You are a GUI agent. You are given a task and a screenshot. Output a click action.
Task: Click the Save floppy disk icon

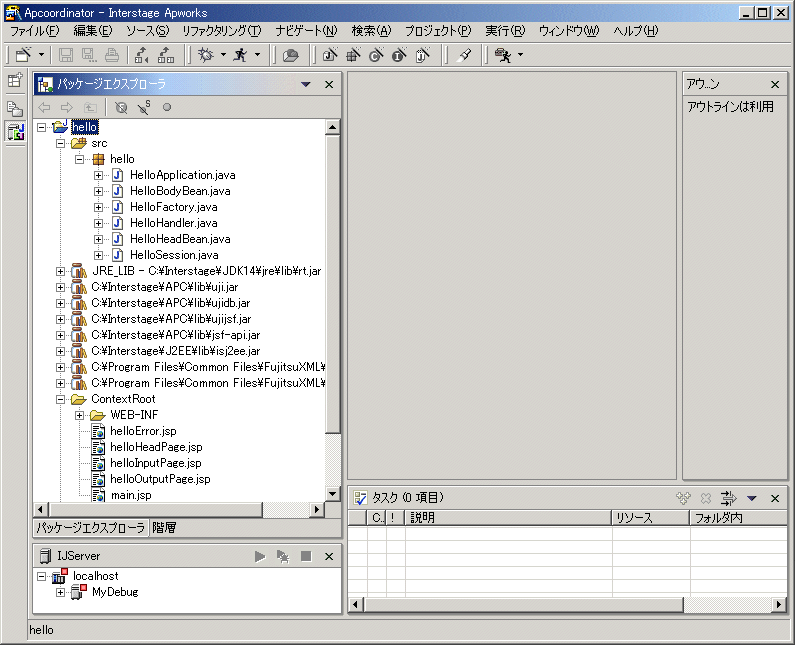(x=66, y=55)
